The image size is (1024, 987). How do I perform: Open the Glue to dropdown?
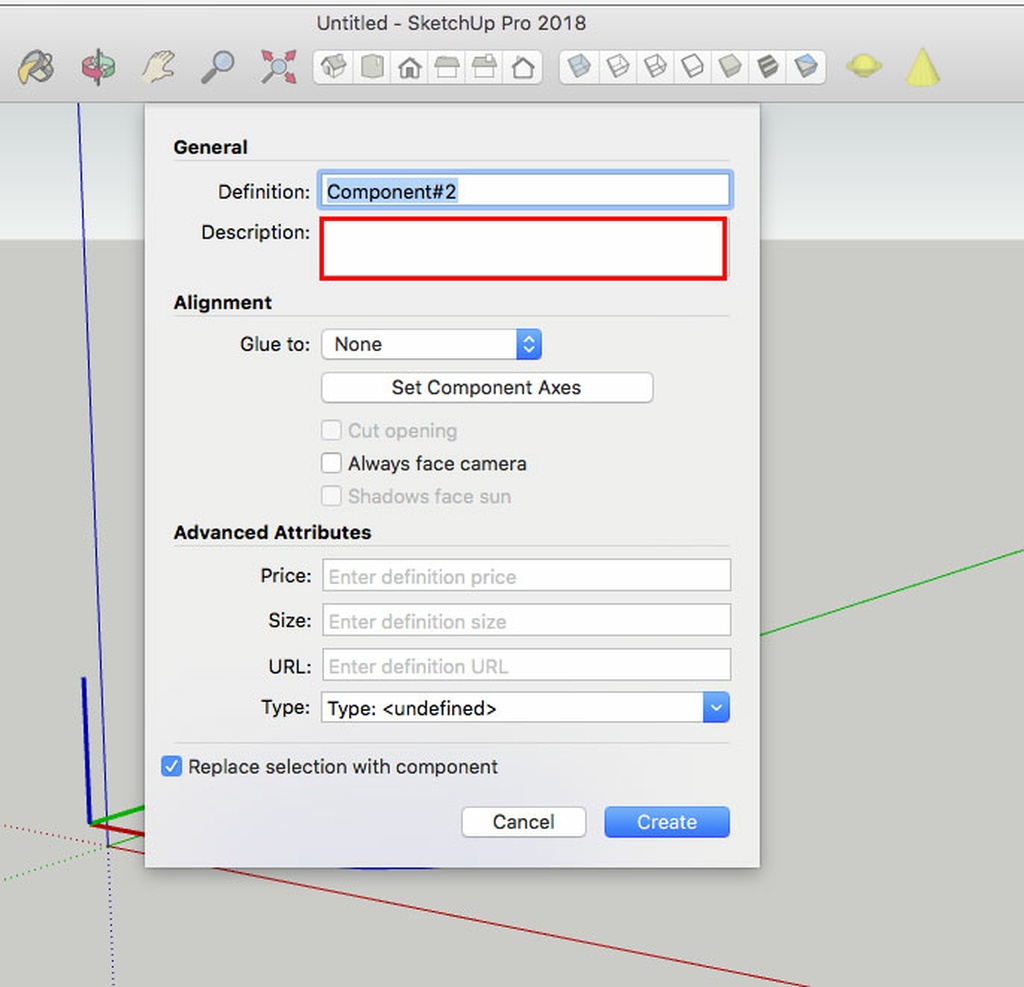click(x=431, y=344)
